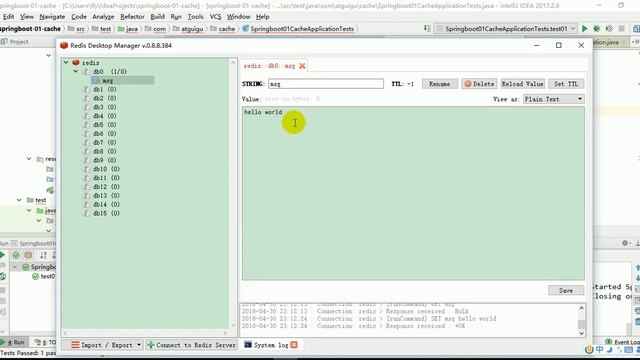640x360 pixels.
Task: Click Run with Coverage icon in IntelliJ
Action: (x=609, y=29)
